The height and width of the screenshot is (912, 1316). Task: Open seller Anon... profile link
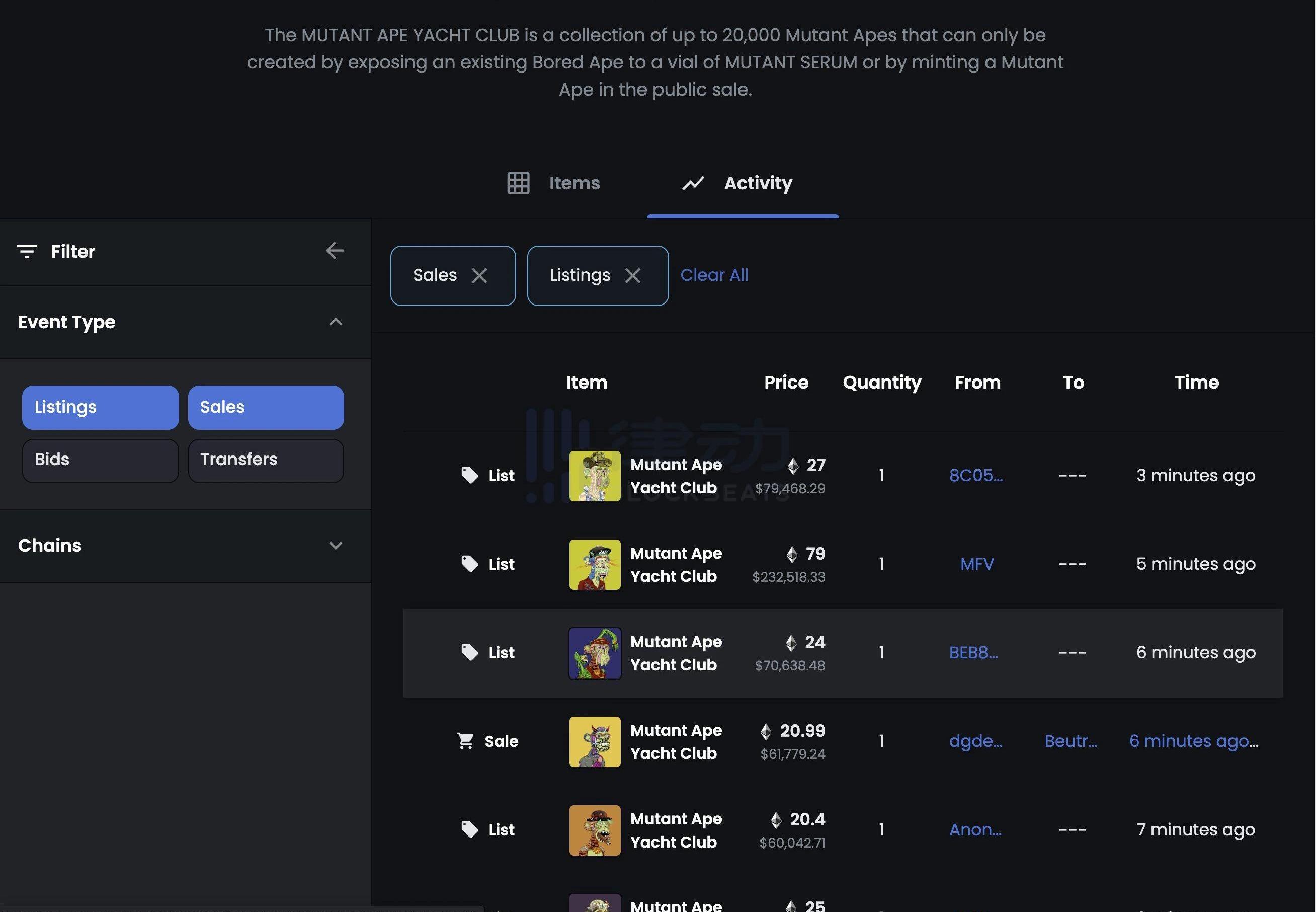pos(975,830)
